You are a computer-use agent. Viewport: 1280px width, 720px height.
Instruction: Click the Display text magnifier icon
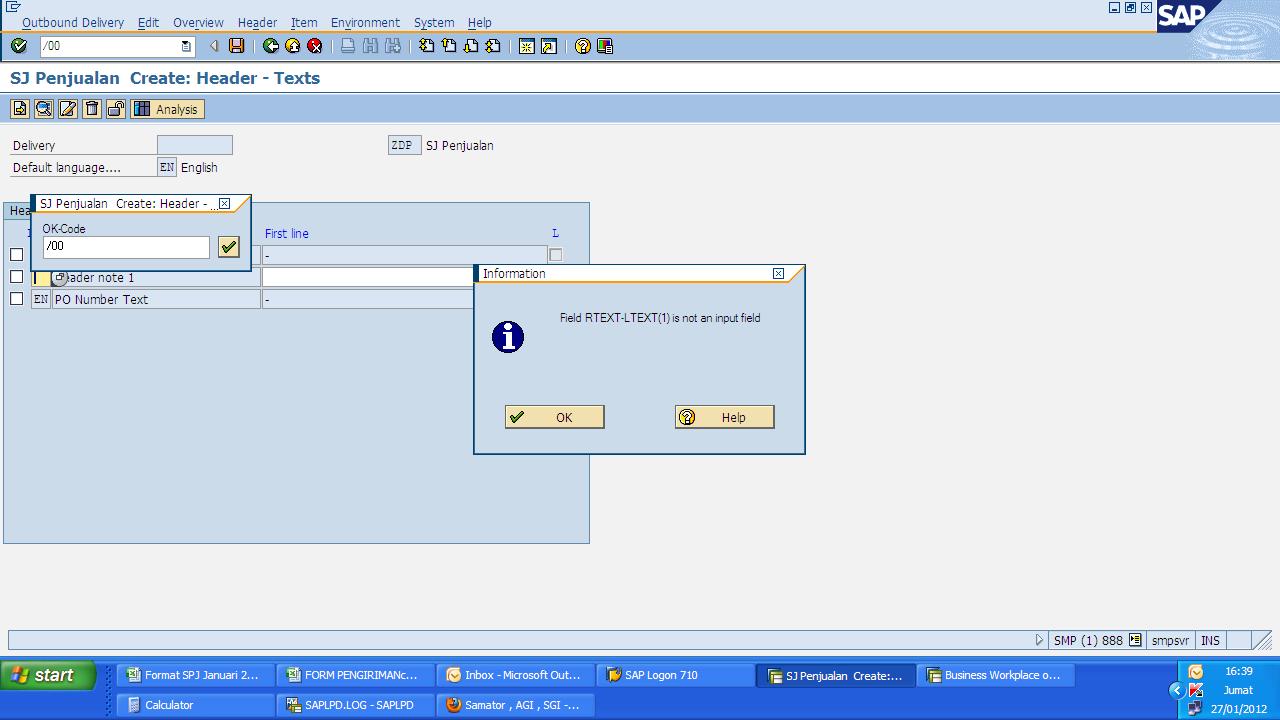pos(44,109)
